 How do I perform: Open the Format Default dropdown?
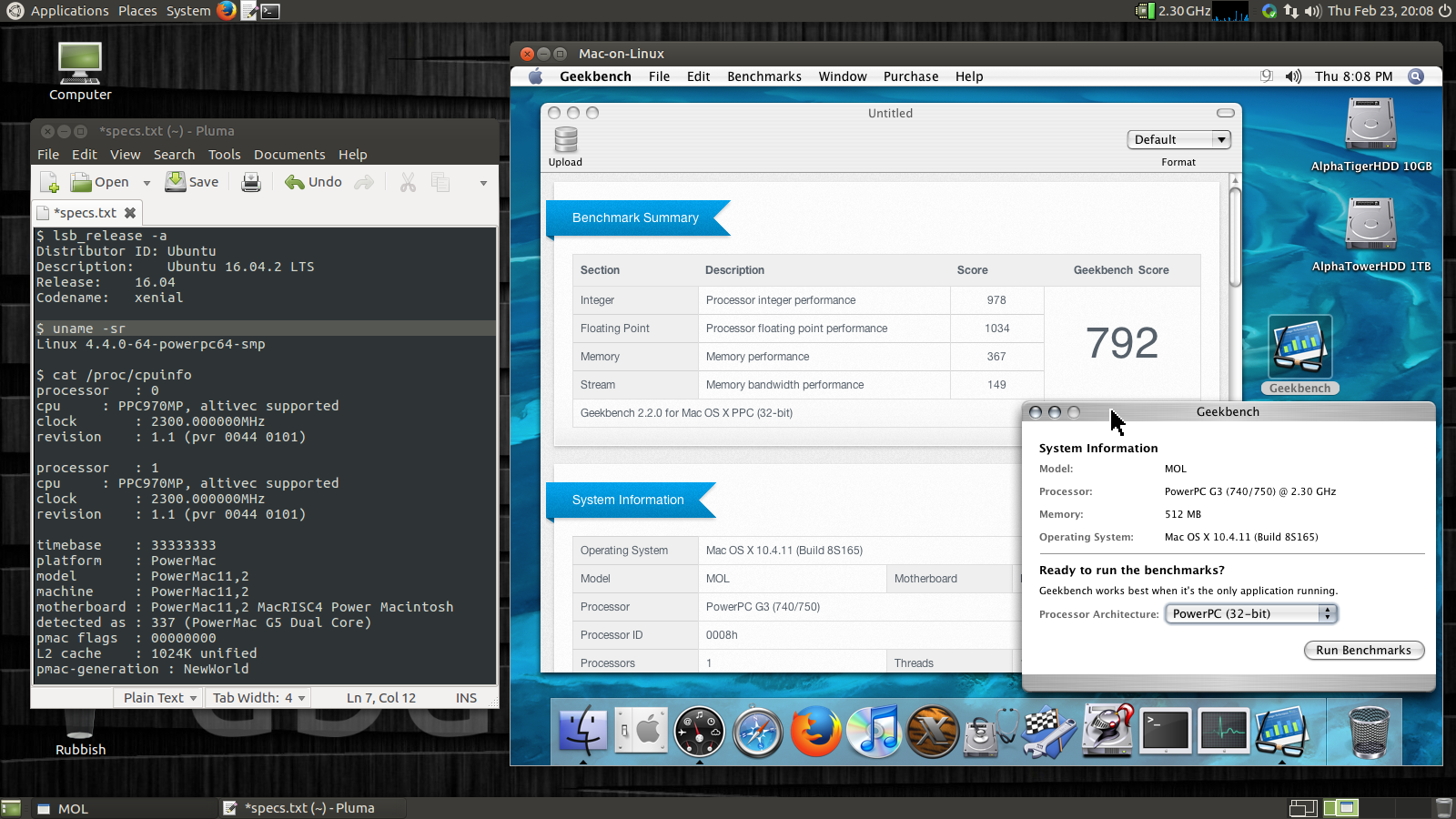pos(1178,139)
